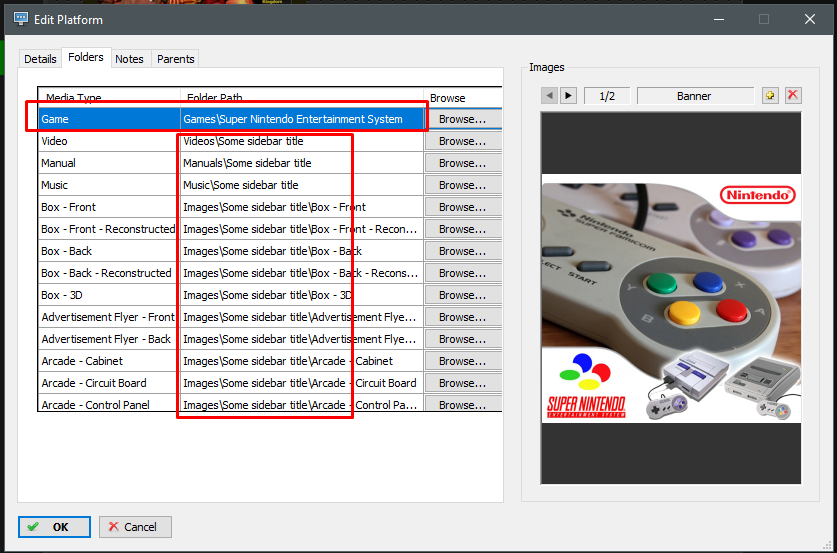Select the Box - Back media type cell
Screen dimensions: 837x553
(109, 251)
